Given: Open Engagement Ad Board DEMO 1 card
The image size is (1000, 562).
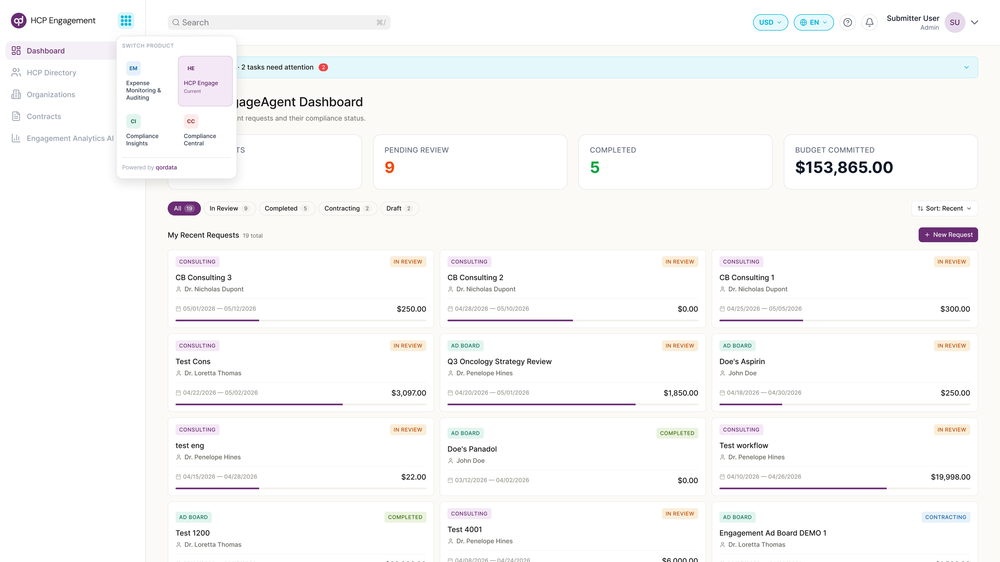Looking at the screenshot, I should point(844,532).
